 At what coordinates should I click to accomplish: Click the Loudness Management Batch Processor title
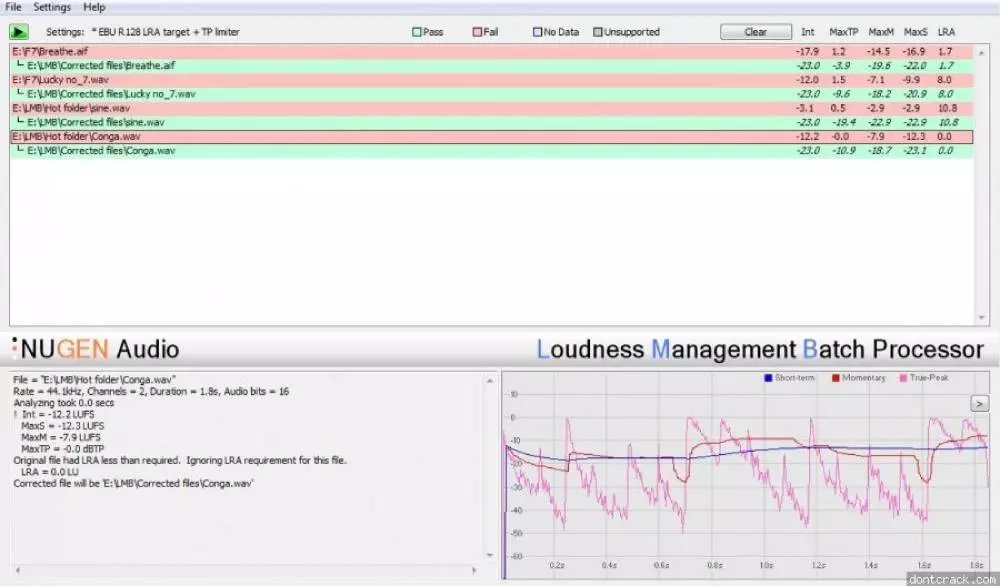[760, 349]
